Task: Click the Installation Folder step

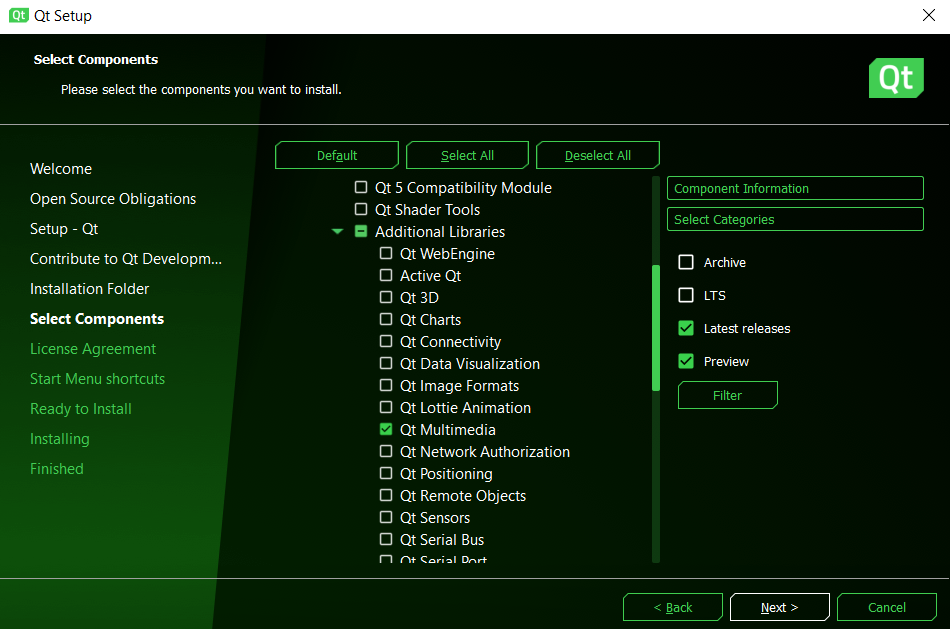Action: [x=90, y=289]
